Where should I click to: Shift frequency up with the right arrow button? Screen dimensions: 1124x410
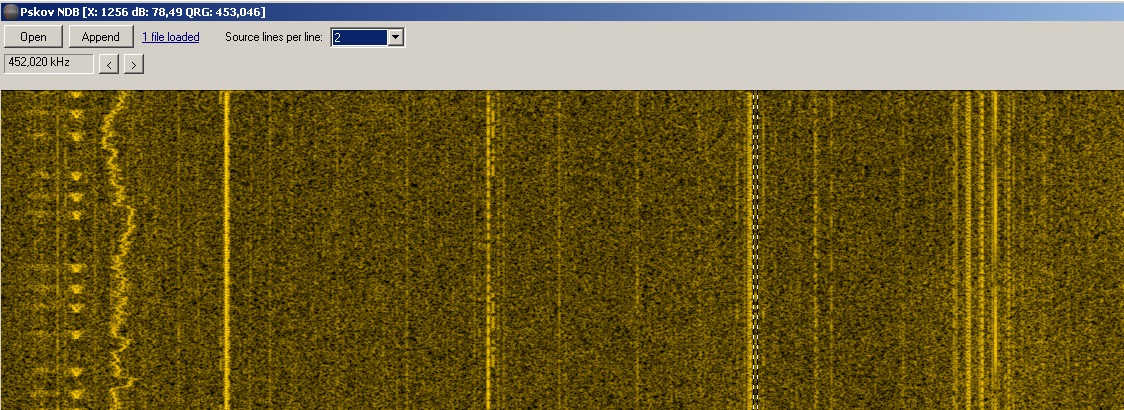pyautogui.click(x=134, y=65)
